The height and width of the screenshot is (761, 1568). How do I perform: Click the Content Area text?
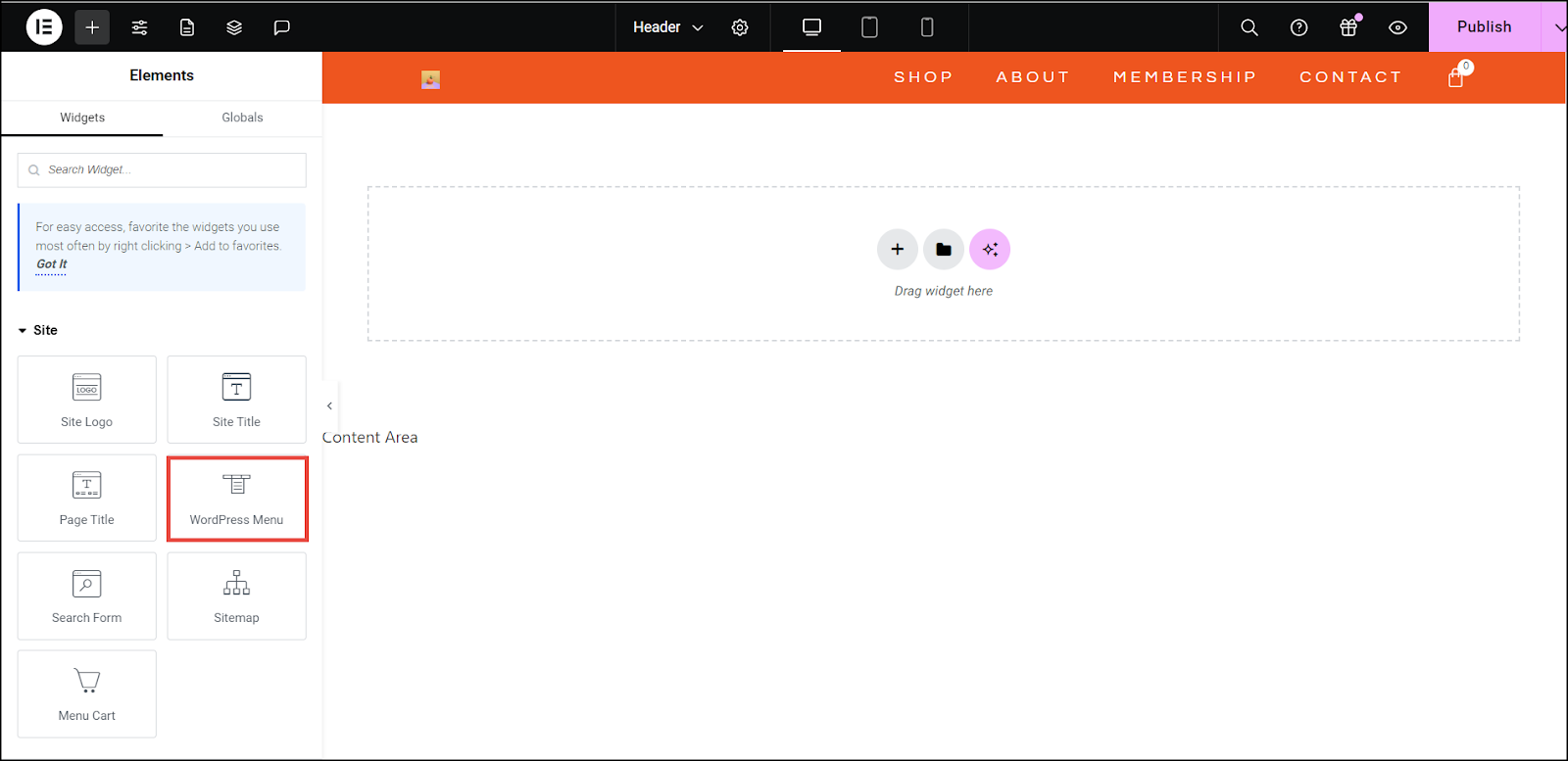coord(370,438)
